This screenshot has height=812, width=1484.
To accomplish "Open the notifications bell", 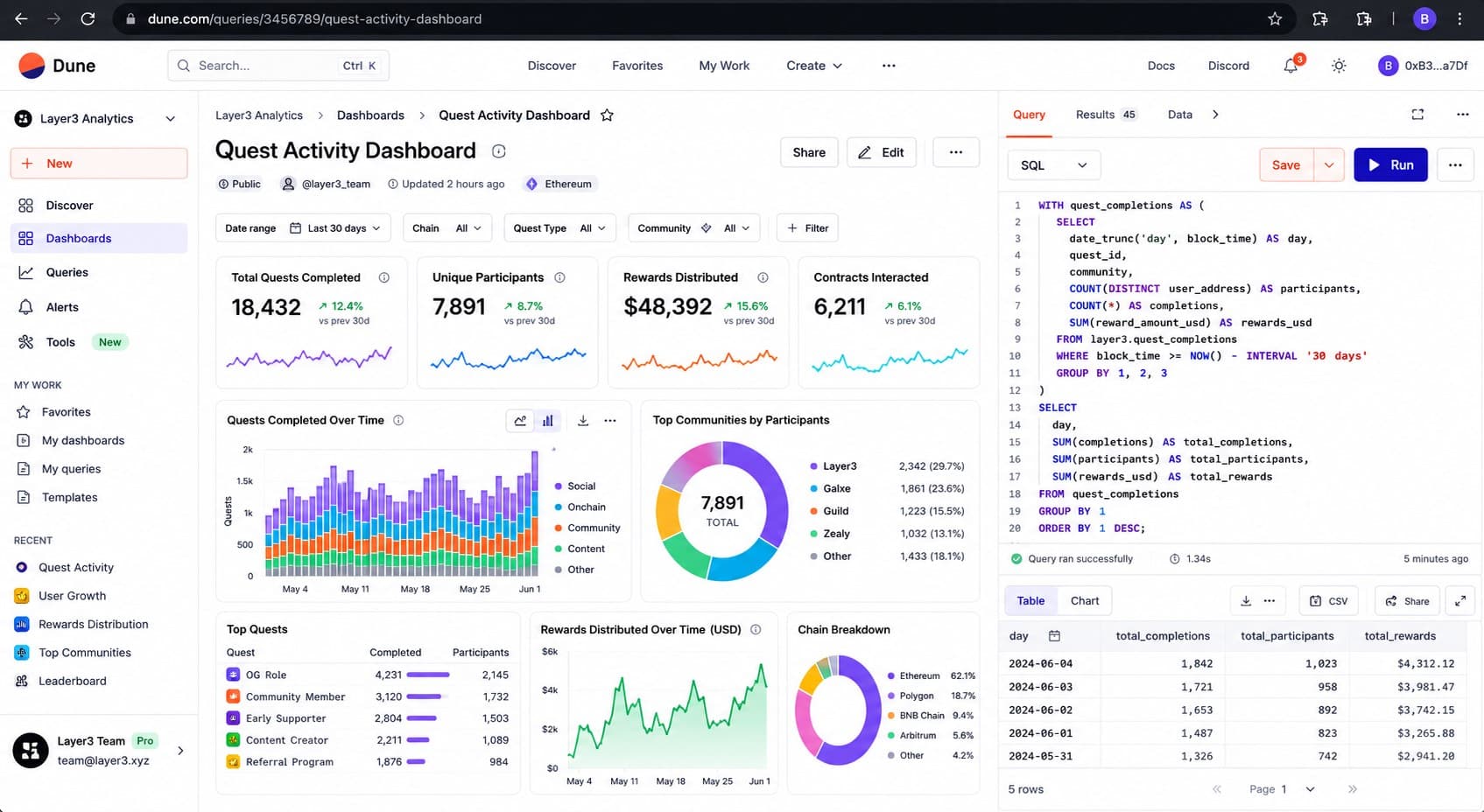I will [1291, 66].
